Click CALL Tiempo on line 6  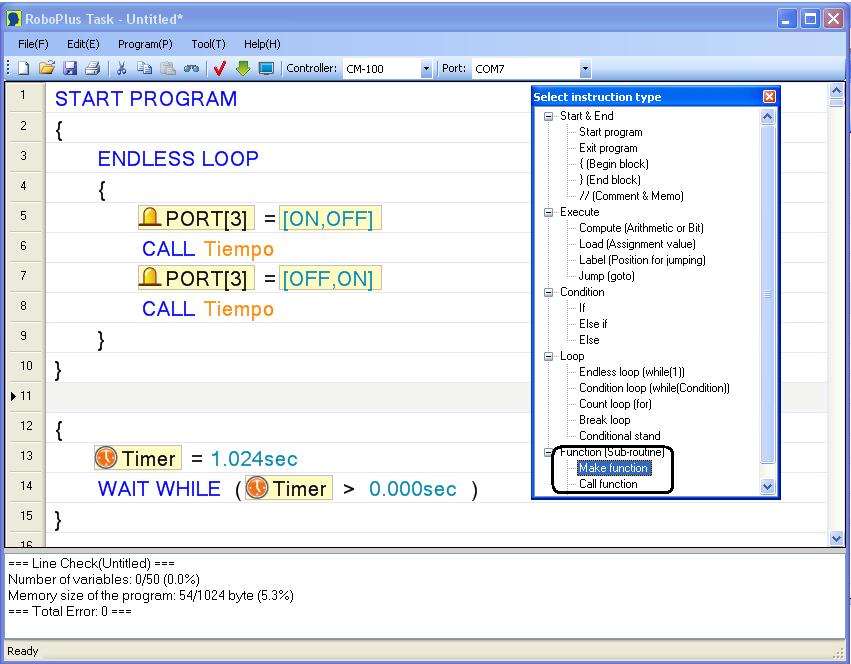[208, 249]
